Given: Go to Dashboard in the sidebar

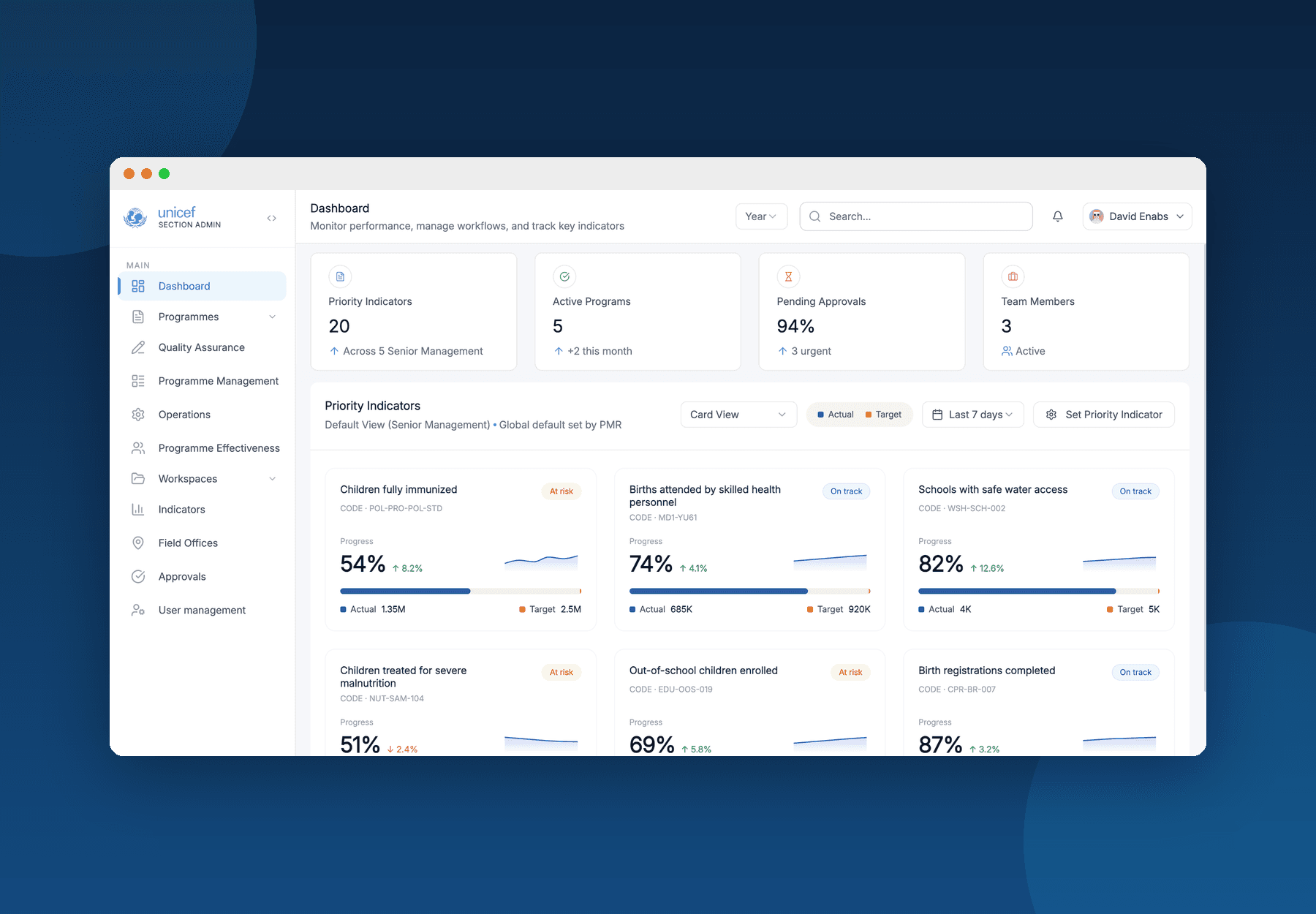Looking at the screenshot, I should (x=202, y=286).
